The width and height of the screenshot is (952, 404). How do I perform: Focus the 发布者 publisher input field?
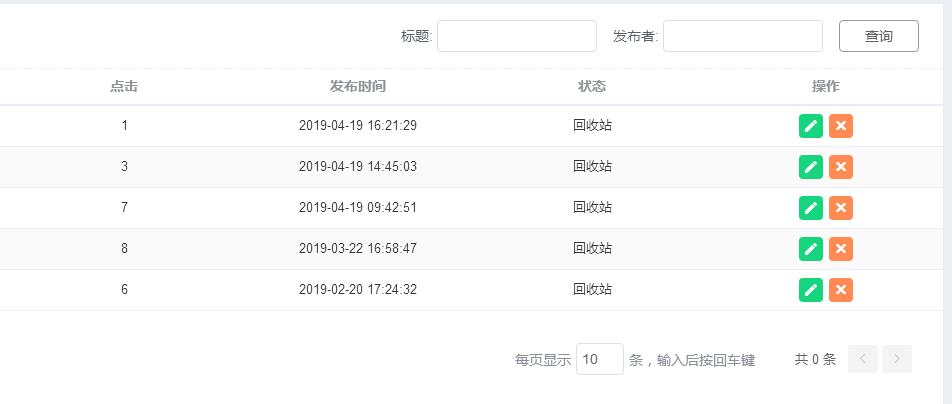pos(742,36)
